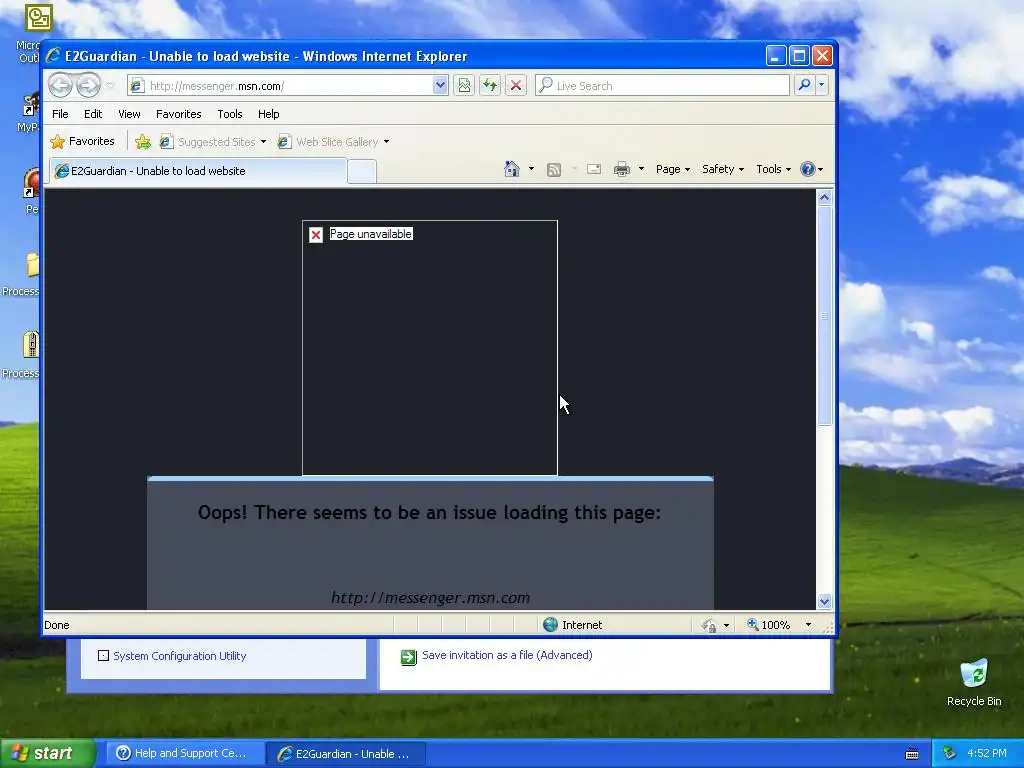Expand the zoom level dropdown arrow
The height and width of the screenshot is (768, 1024).
[x=808, y=625]
